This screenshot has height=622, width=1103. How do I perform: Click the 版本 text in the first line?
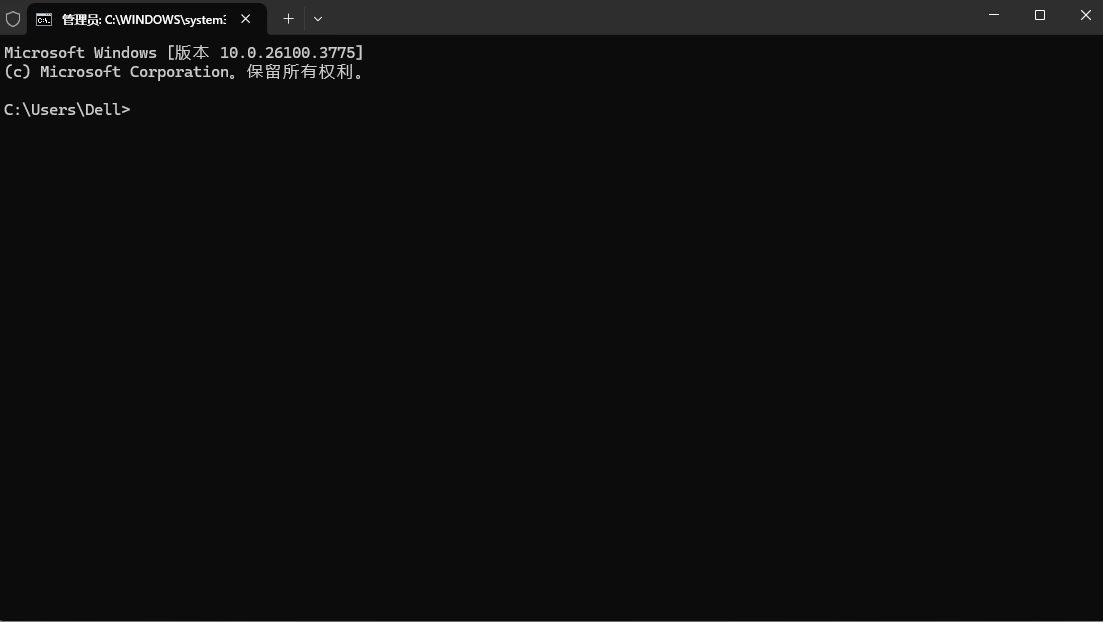click(x=192, y=53)
